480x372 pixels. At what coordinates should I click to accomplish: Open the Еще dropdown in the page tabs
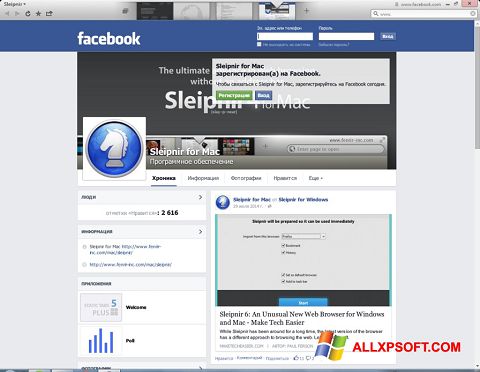[x=316, y=178]
